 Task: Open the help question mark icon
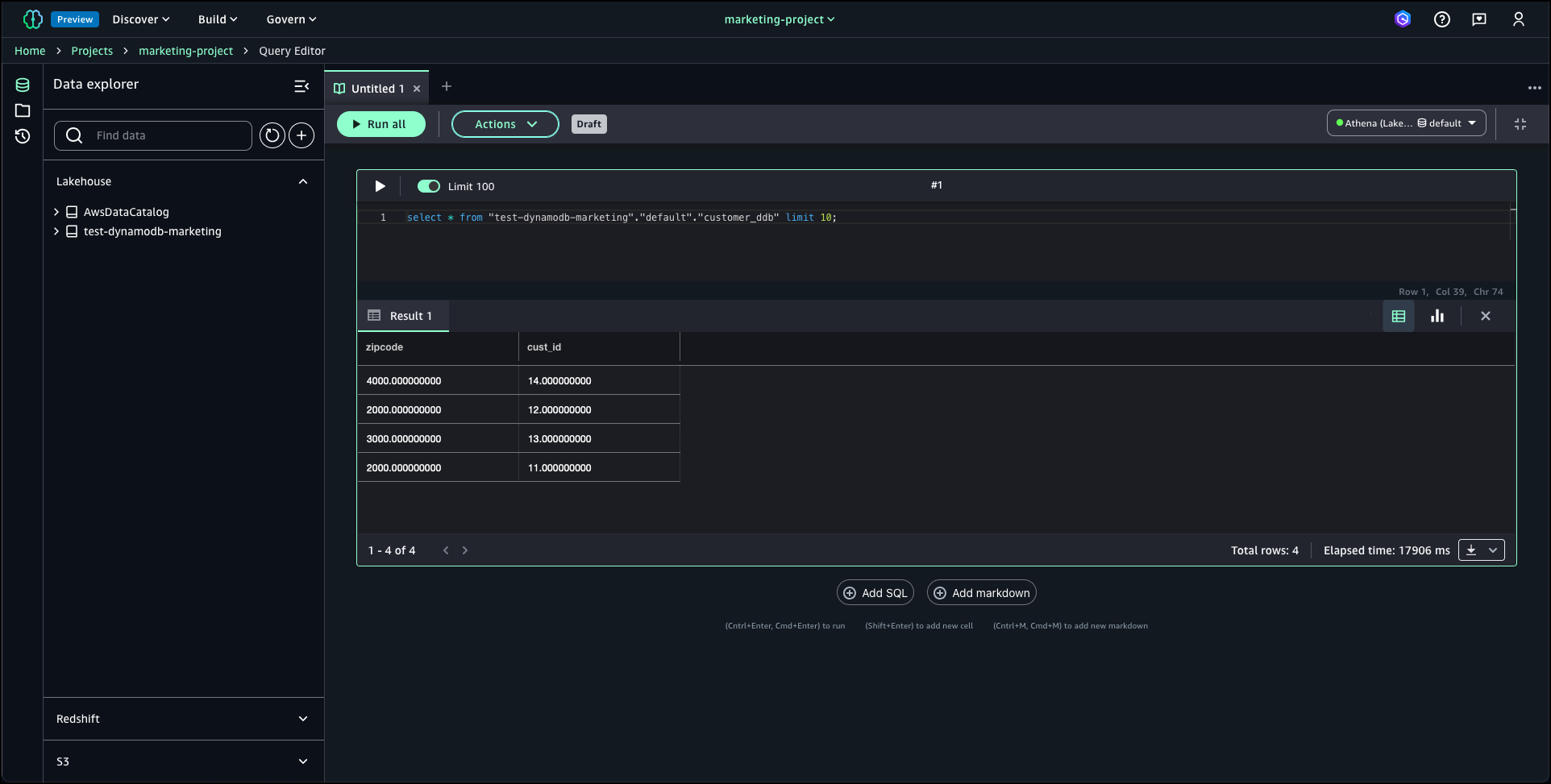click(x=1442, y=19)
